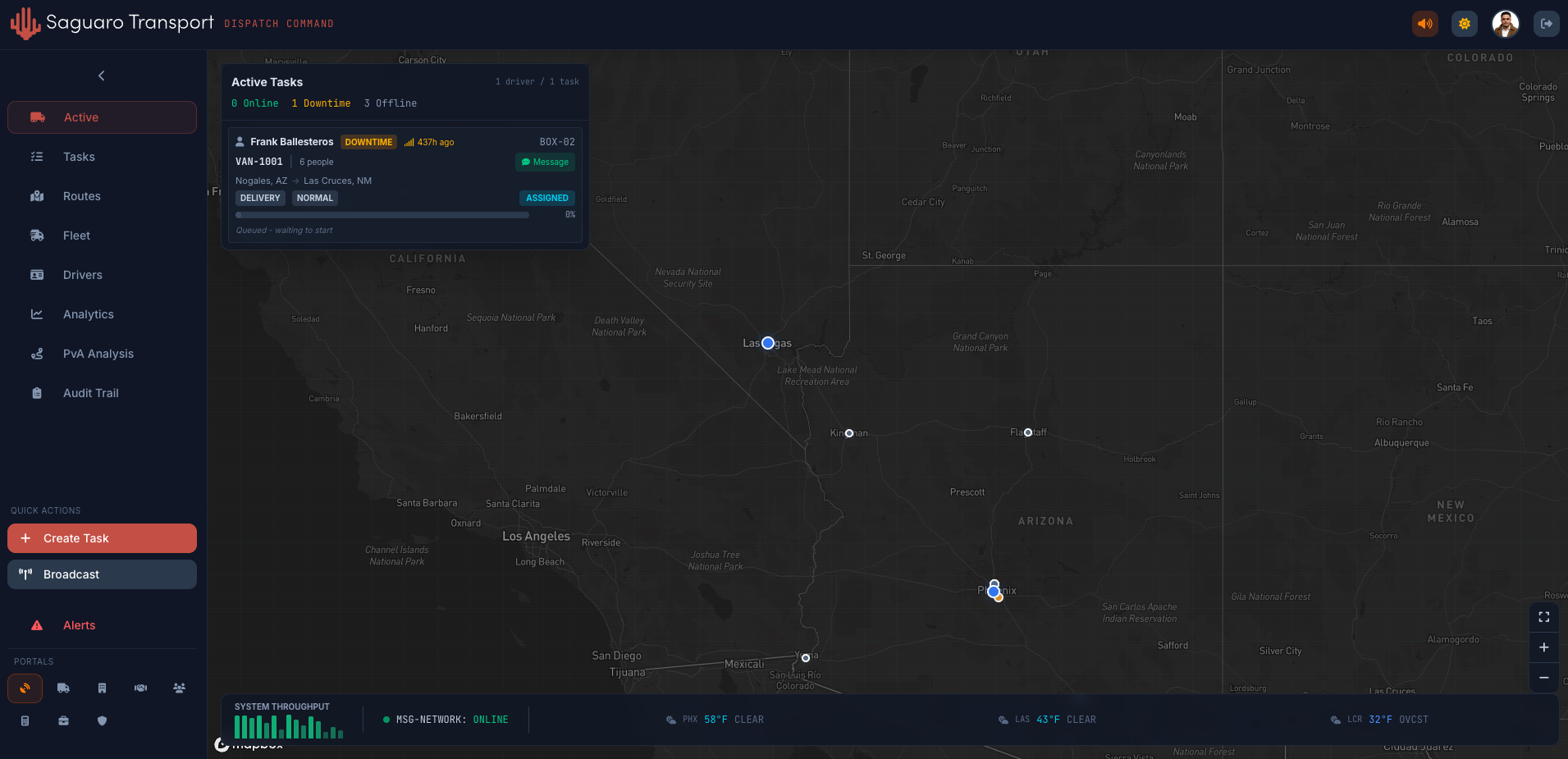
Task: Switch to the PvA Analysis section
Action: (98, 354)
